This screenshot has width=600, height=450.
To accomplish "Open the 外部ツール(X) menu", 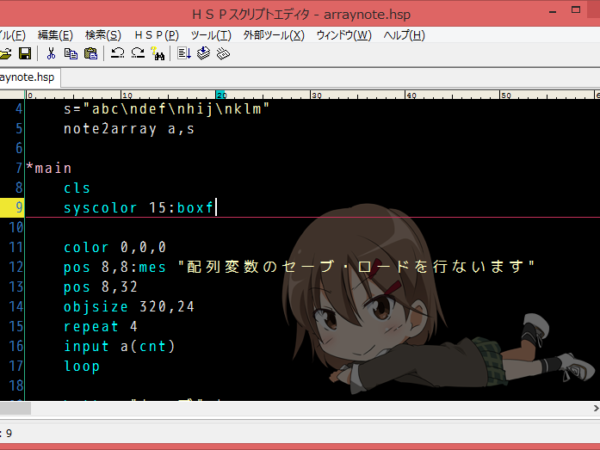I will point(274,36).
